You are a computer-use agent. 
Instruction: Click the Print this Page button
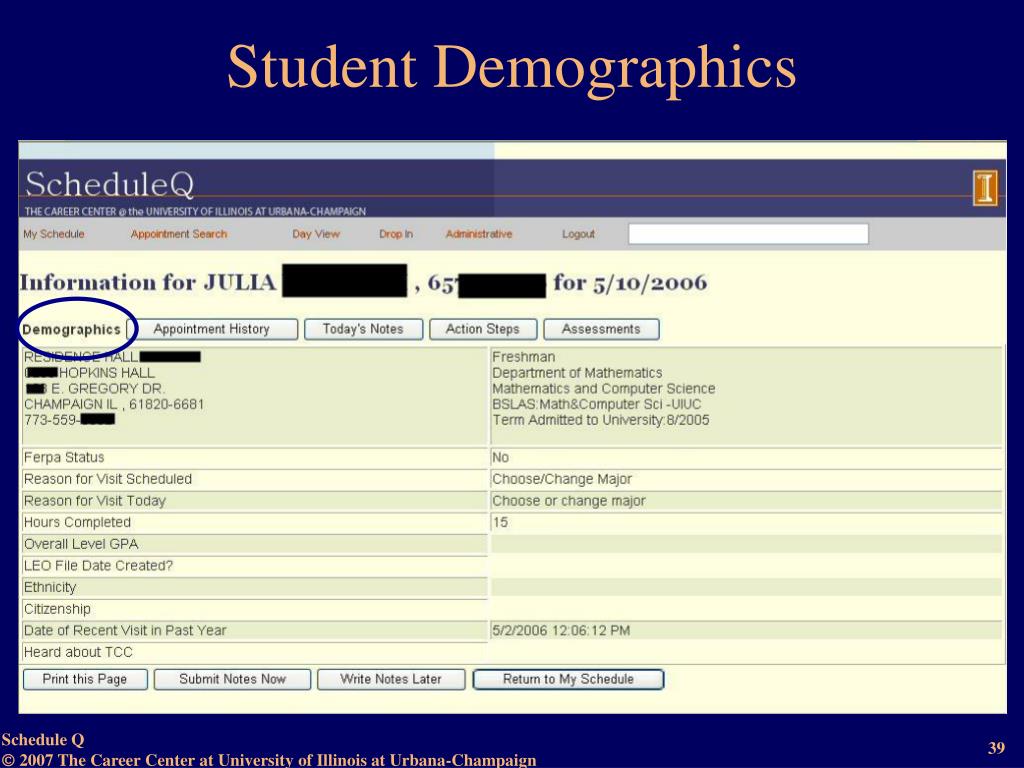click(x=85, y=679)
